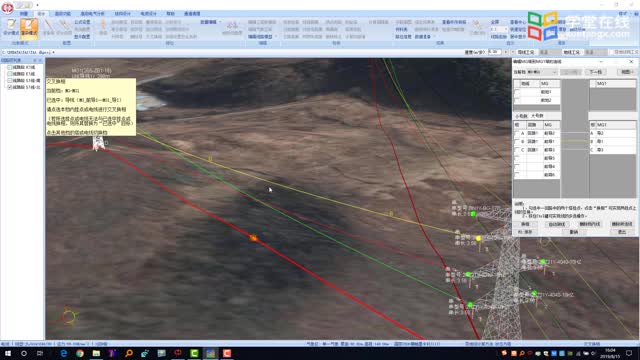Tick the 前地2 ground wire checkbox
Image resolution: width=640 pixels, height=360 pixels.
[517, 100]
